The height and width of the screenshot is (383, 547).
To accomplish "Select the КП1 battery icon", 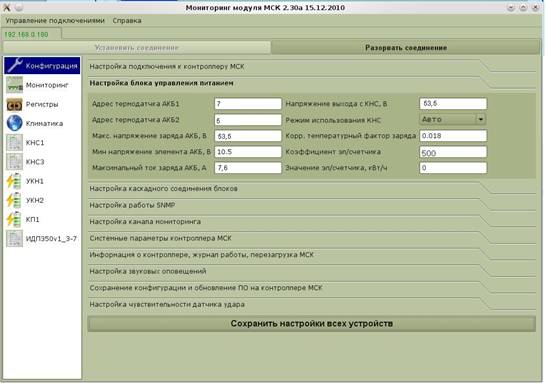I will [15, 219].
